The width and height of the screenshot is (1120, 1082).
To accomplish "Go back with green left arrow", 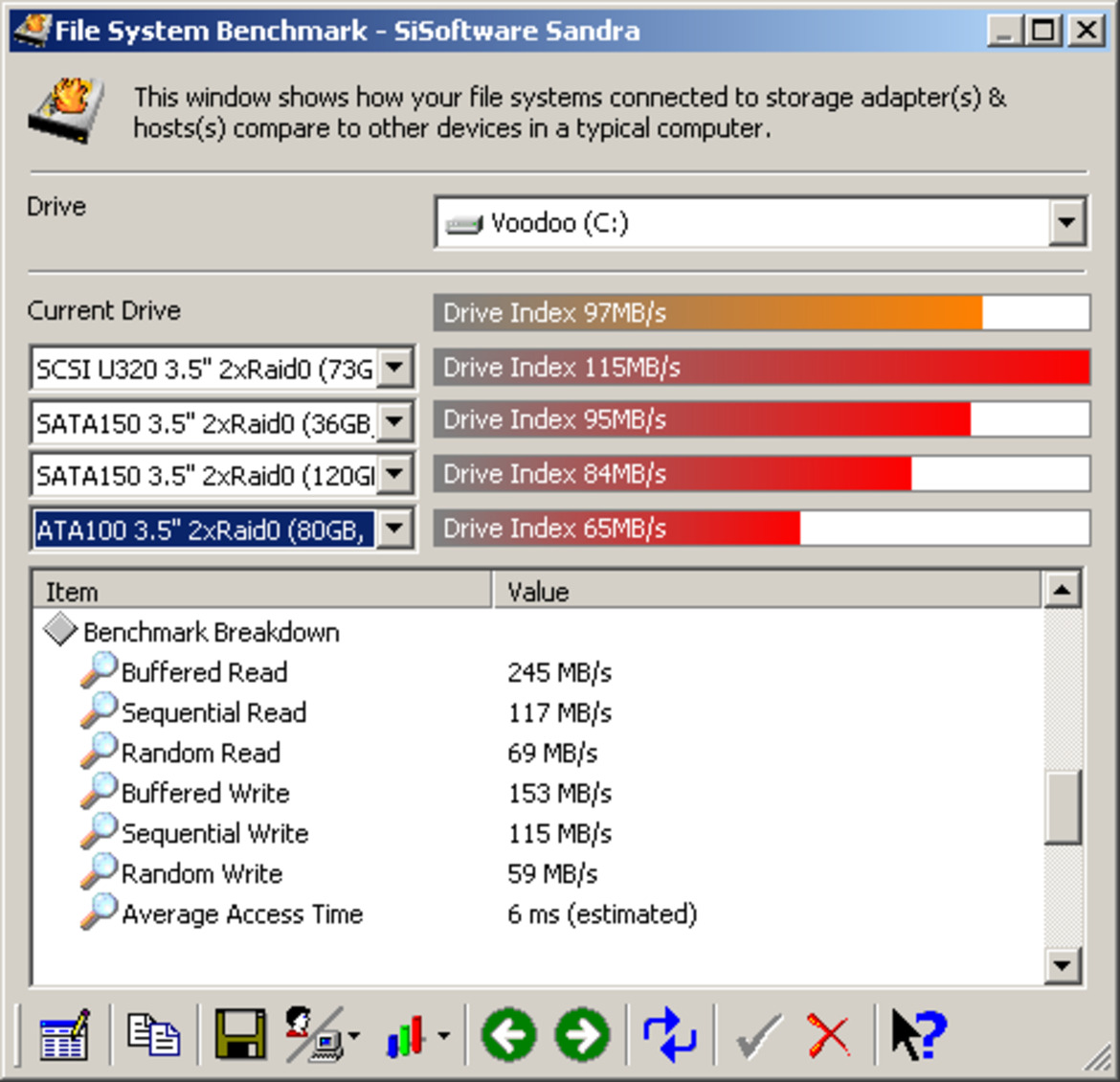I will [508, 1034].
